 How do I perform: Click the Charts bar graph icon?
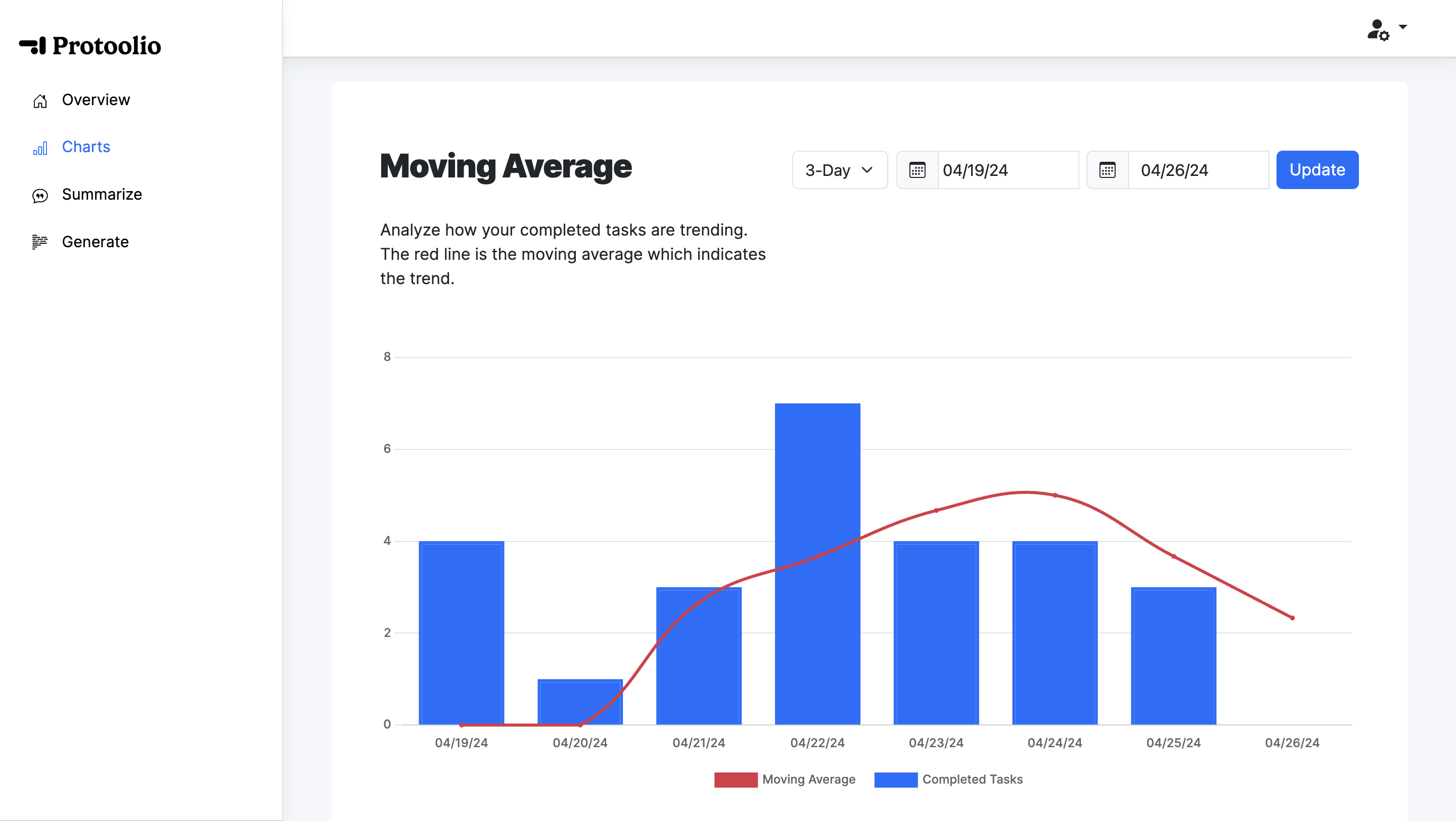[x=40, y=148]
